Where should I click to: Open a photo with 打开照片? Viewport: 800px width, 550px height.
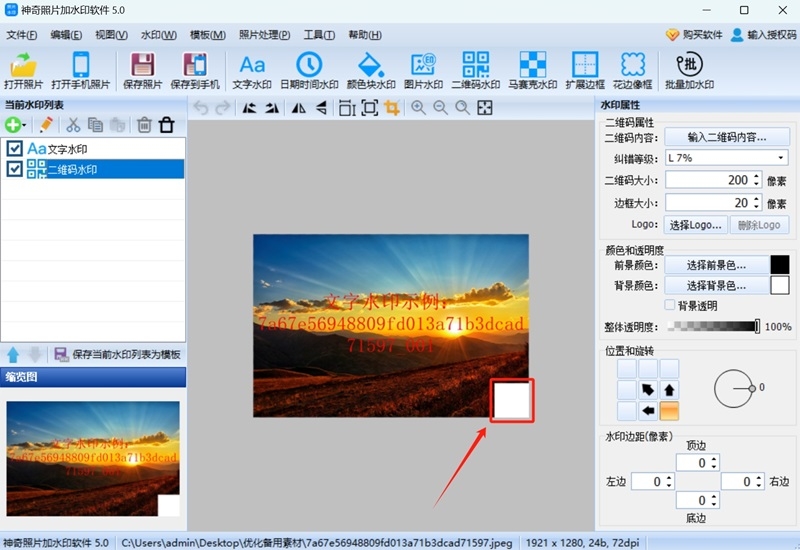tap(23, 71)
